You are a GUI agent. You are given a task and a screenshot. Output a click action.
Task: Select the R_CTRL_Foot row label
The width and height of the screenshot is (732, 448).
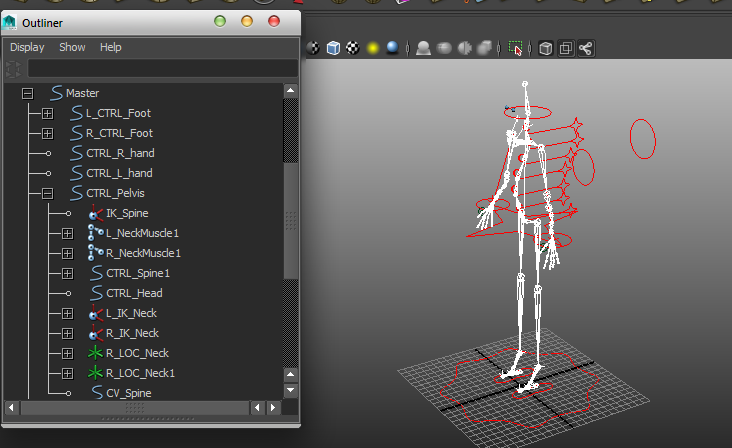pos(119,133)
